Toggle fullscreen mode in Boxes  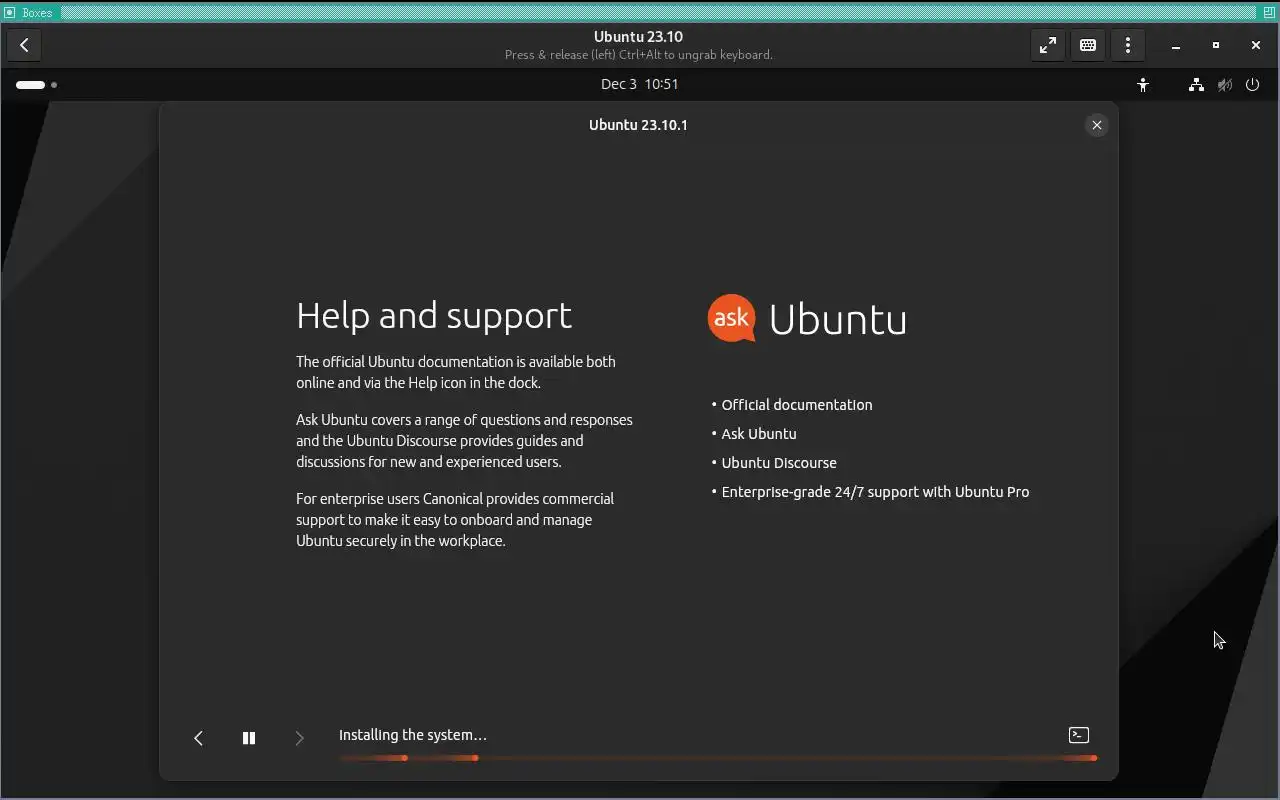(1047, 45)
